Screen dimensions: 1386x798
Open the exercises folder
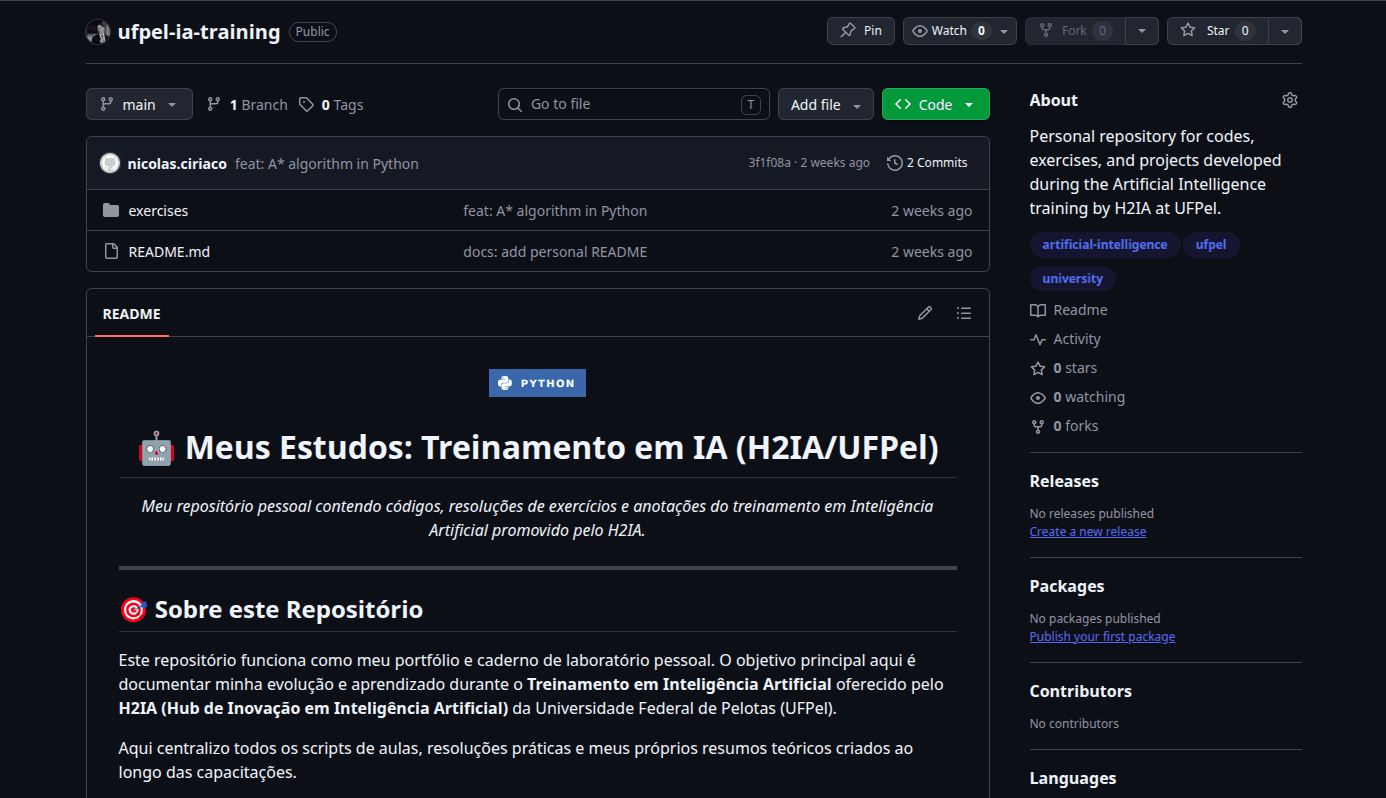pyautogui.click(x=158, y=211)
